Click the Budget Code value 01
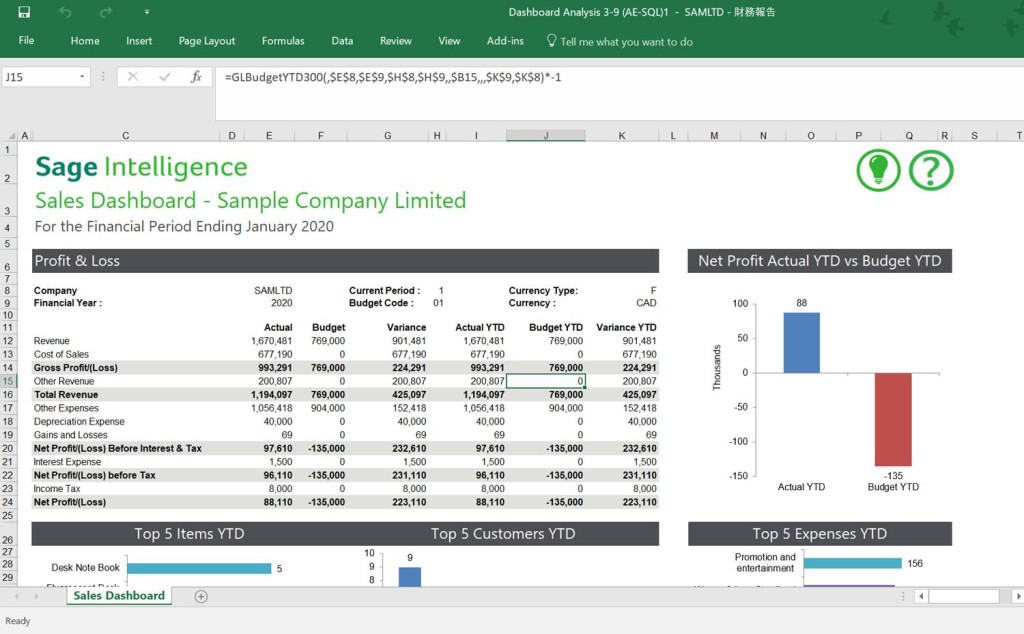This screenshot has width=1024, height=634. (438, 303)
